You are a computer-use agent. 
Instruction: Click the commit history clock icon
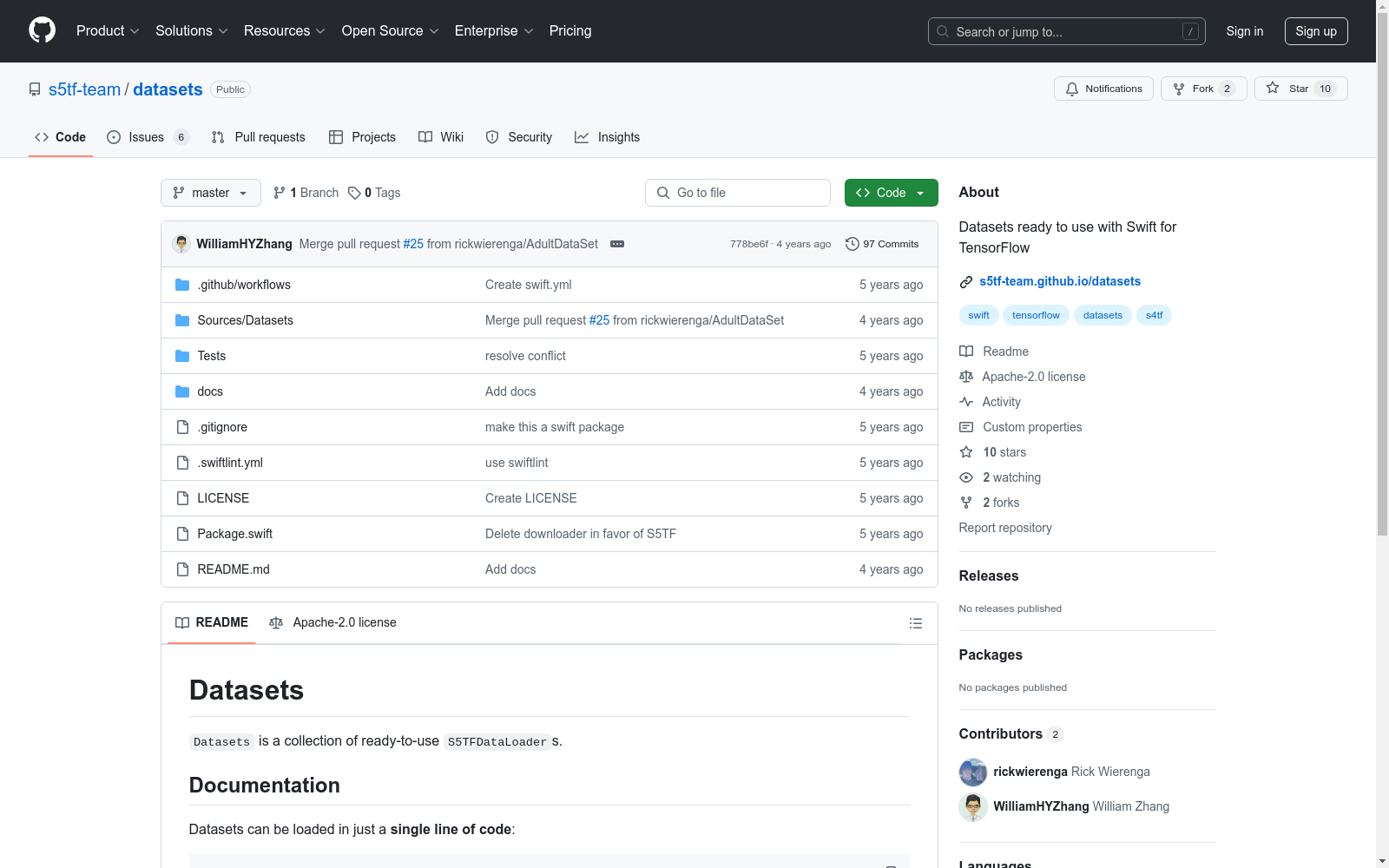(x=852, y=244)
